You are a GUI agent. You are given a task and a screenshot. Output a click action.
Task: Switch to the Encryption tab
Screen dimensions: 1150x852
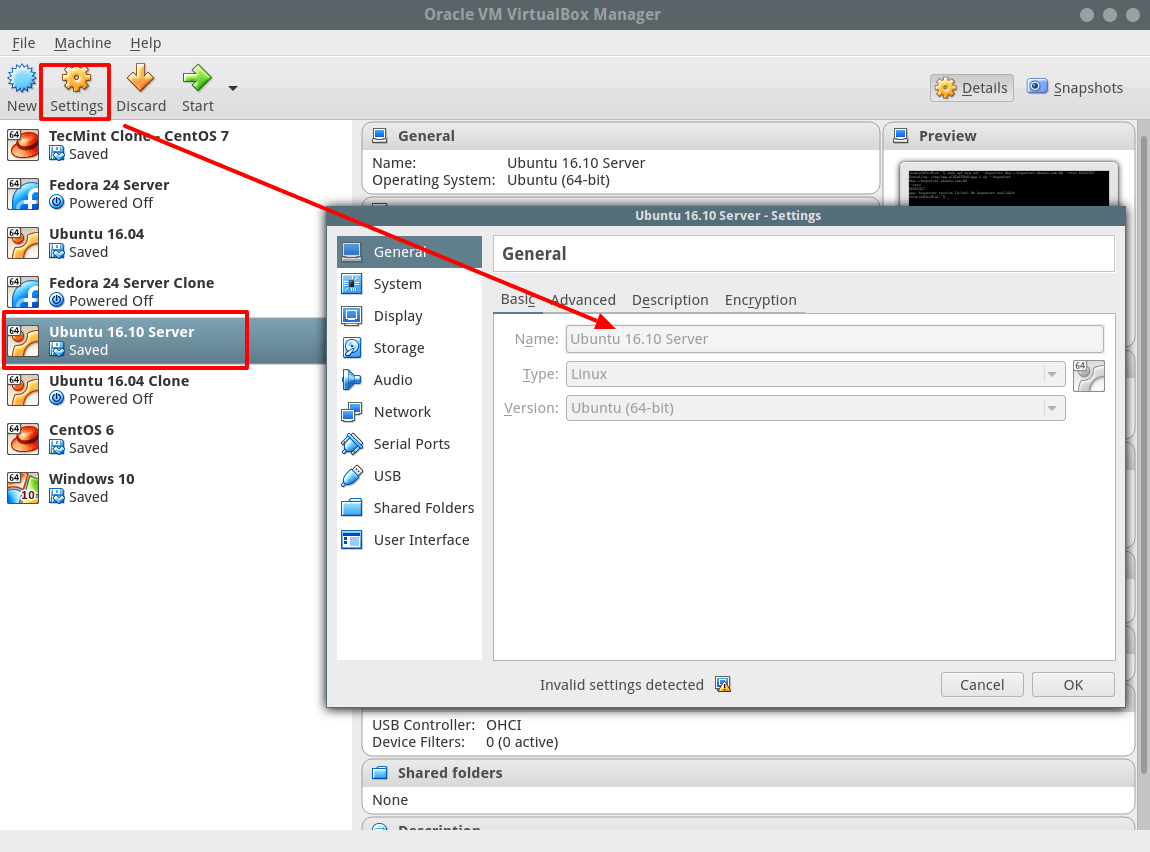(x=761, y=299)
